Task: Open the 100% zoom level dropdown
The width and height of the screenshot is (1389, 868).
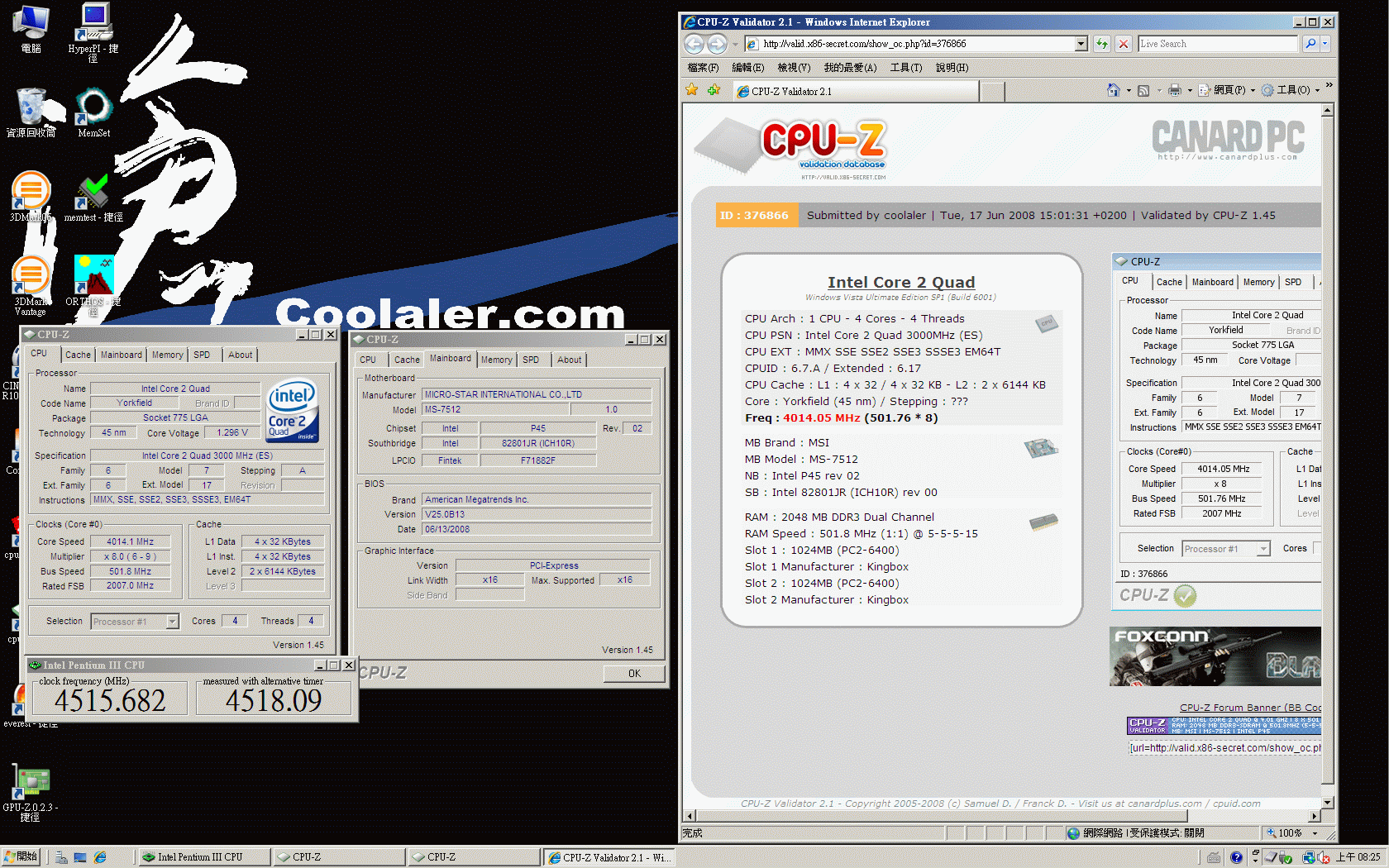Action: (1315, 832)
